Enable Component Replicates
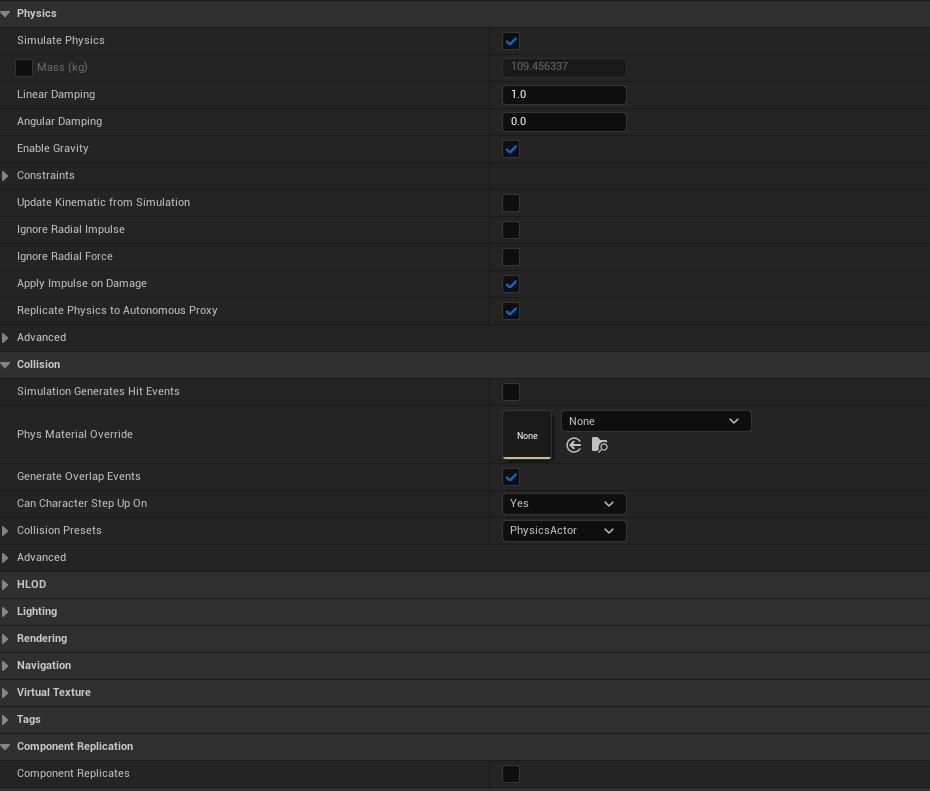 511,773
